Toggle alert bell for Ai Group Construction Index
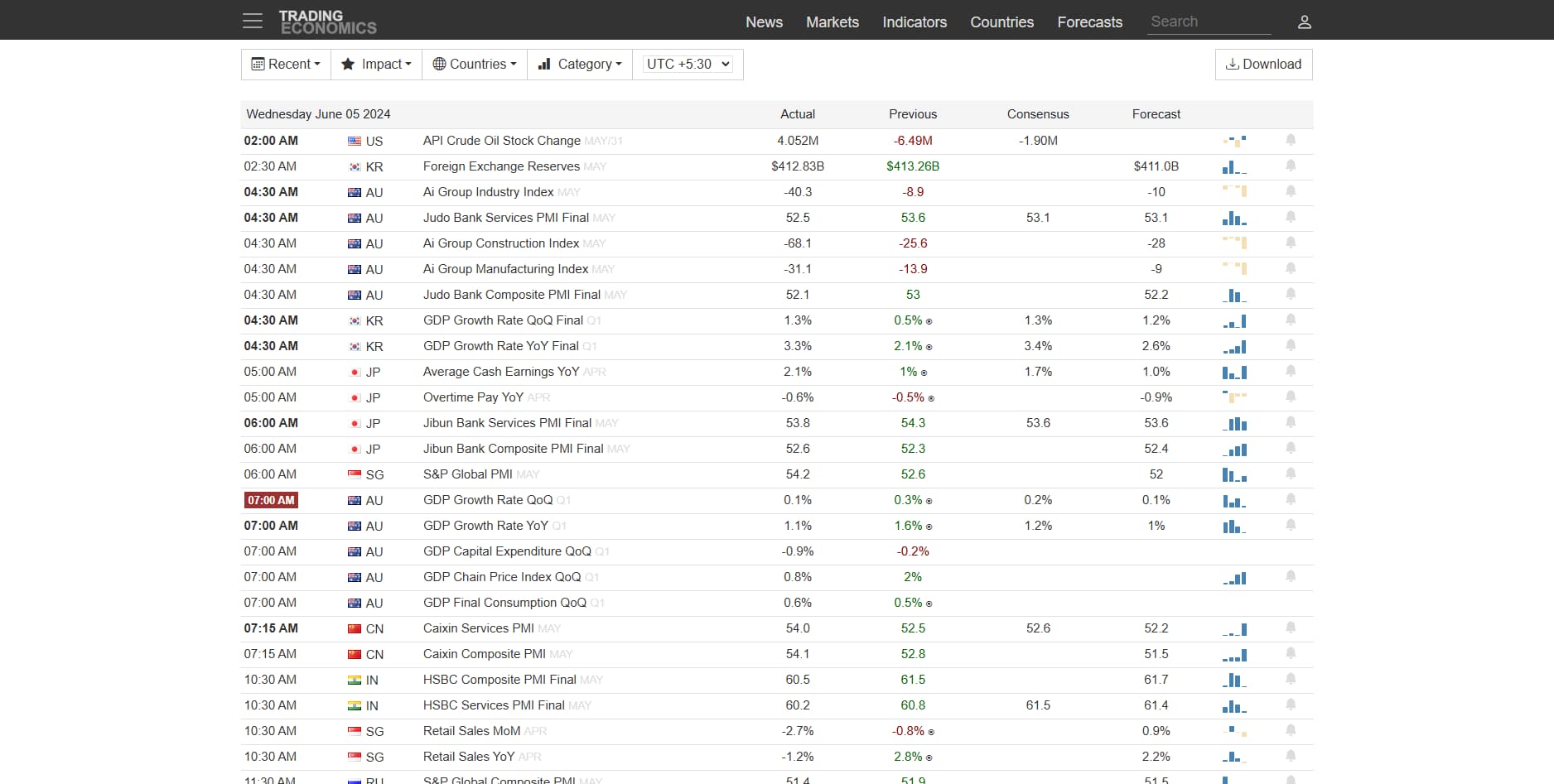This screenshot has height=784, width=1554. tap(1291, 243)
